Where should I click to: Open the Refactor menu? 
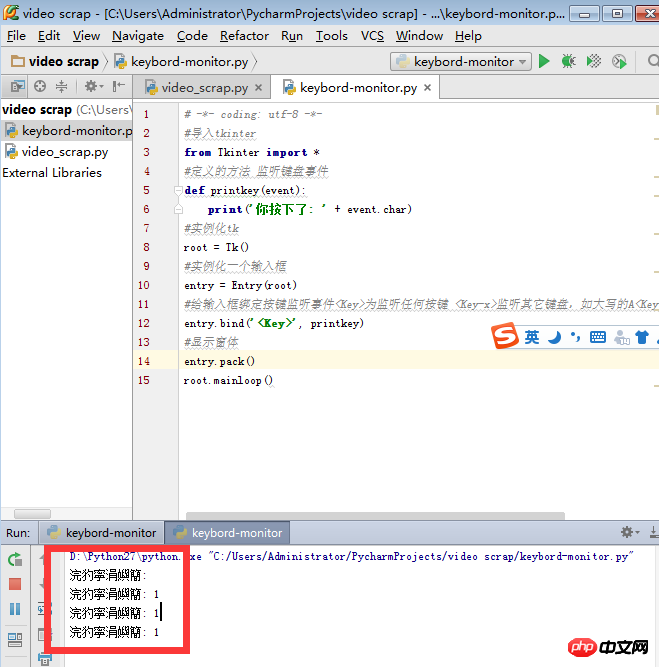tap(244, 35)
